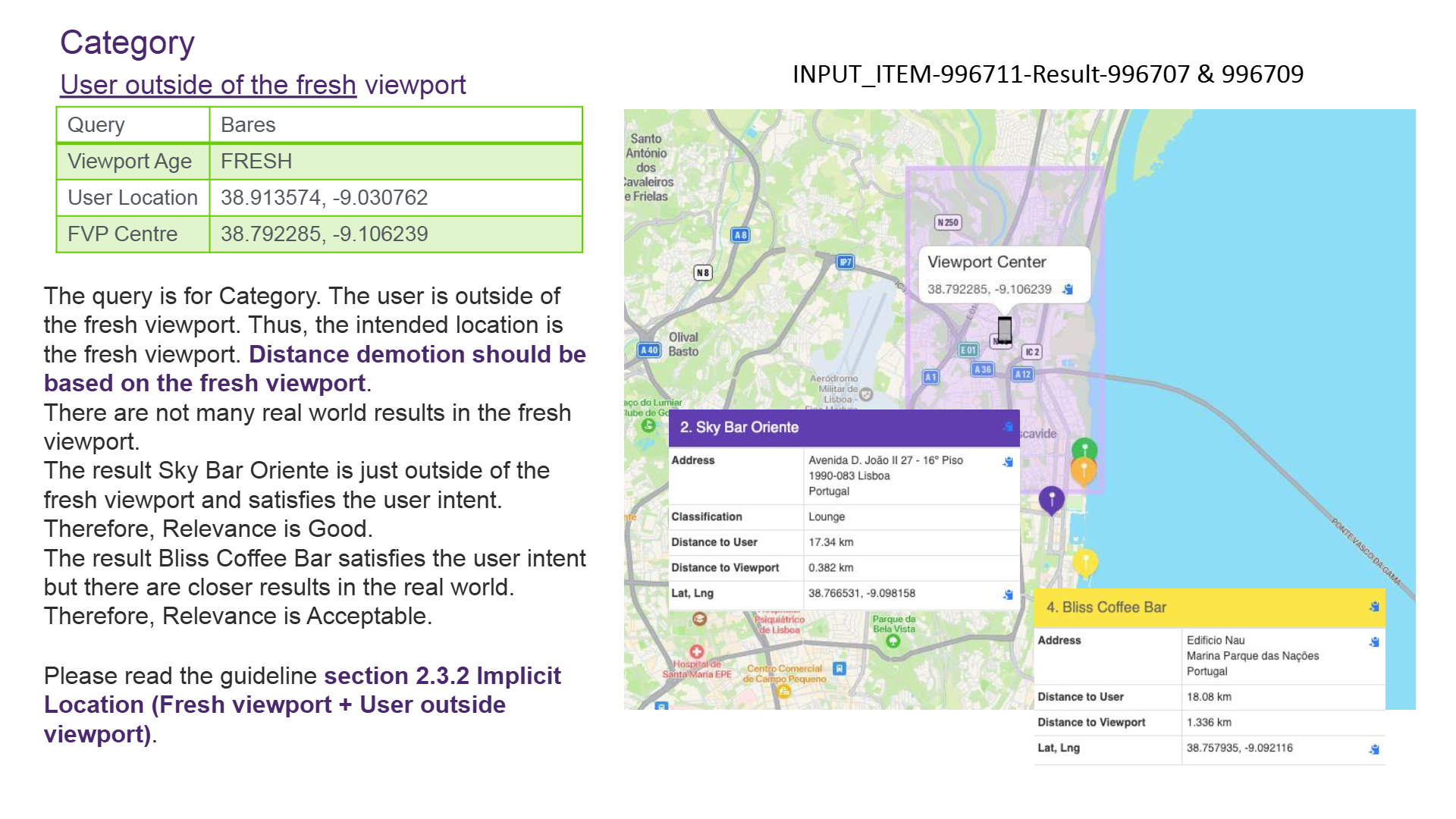Click the Hospital de Santa Maria icon
The width and height of the screenshot is (1456, 819).
point(696,651)
